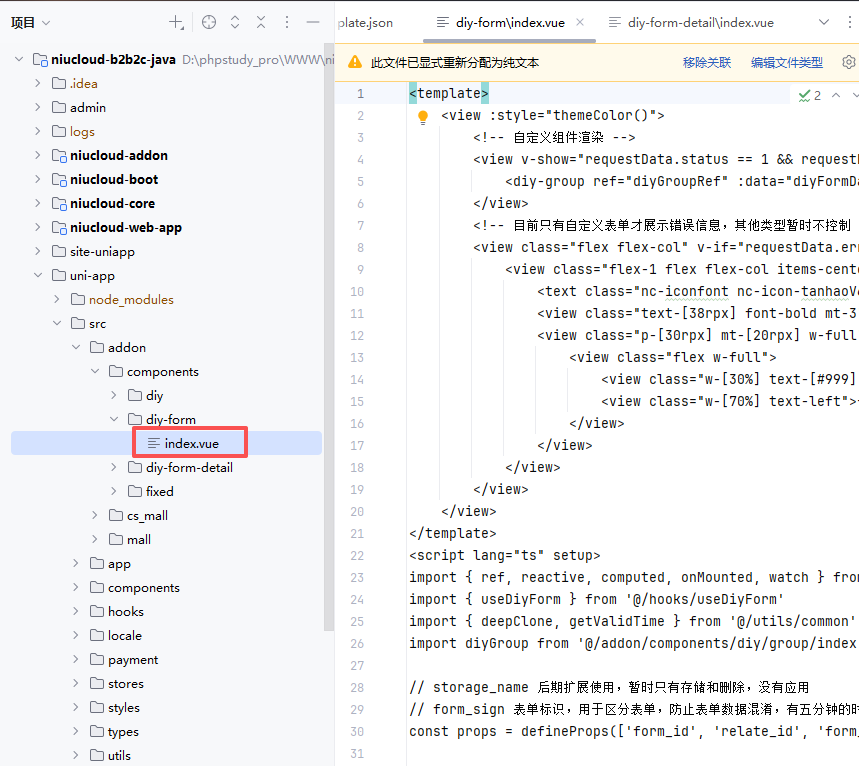This screenshot has height=766, width=859.
Task: Click the collapse all icon in project panel
Action: point(261,22)
